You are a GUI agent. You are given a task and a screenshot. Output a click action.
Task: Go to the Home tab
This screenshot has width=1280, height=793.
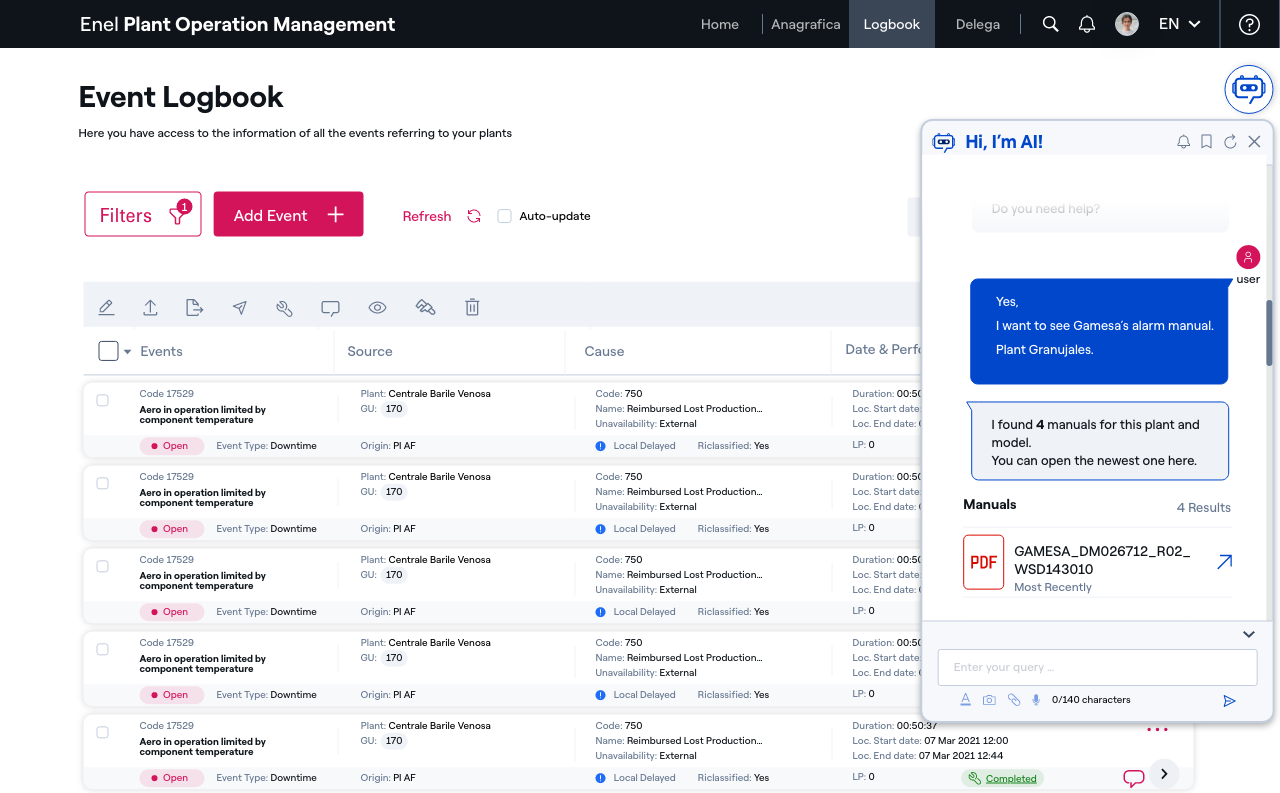click(720, 24)
